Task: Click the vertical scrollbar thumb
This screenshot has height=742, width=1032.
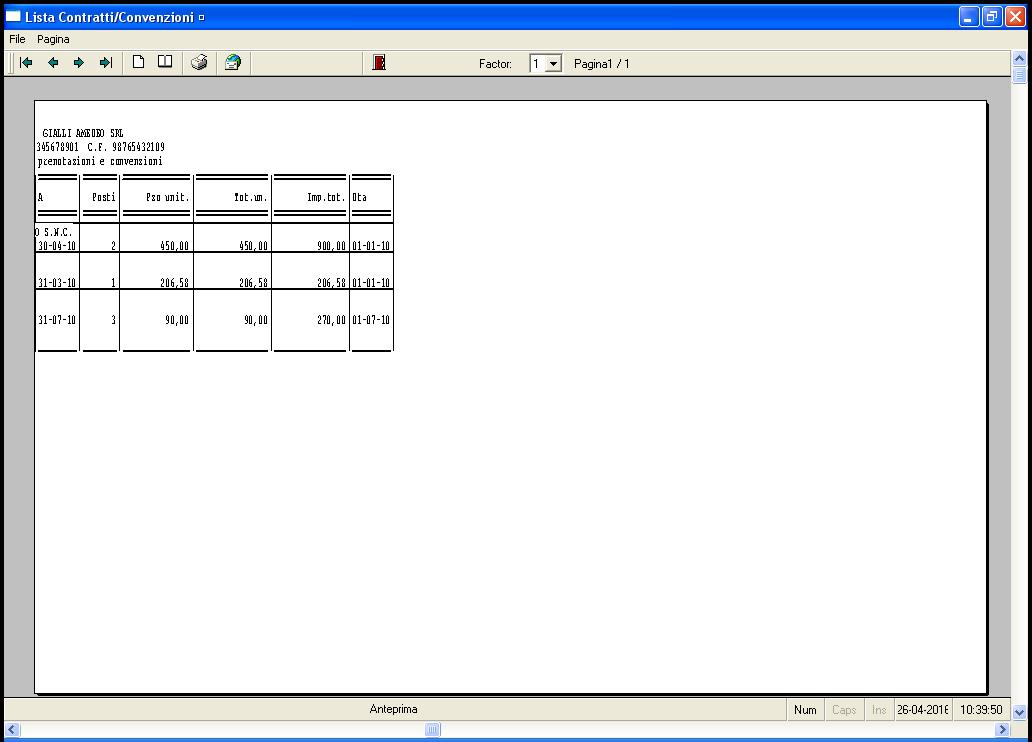Action: coord(1019,75)
